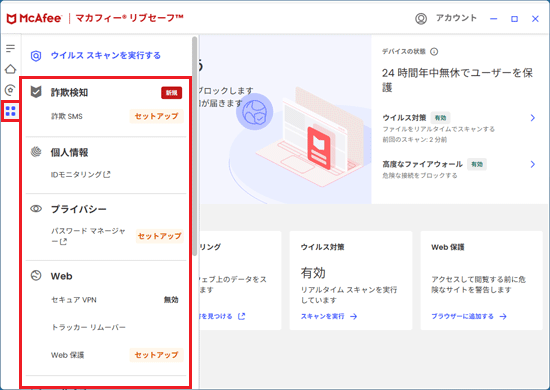Viewport: 550px width, 390px height.
Task: Select the four-square apps grid icon
Action: click(11, 111)
